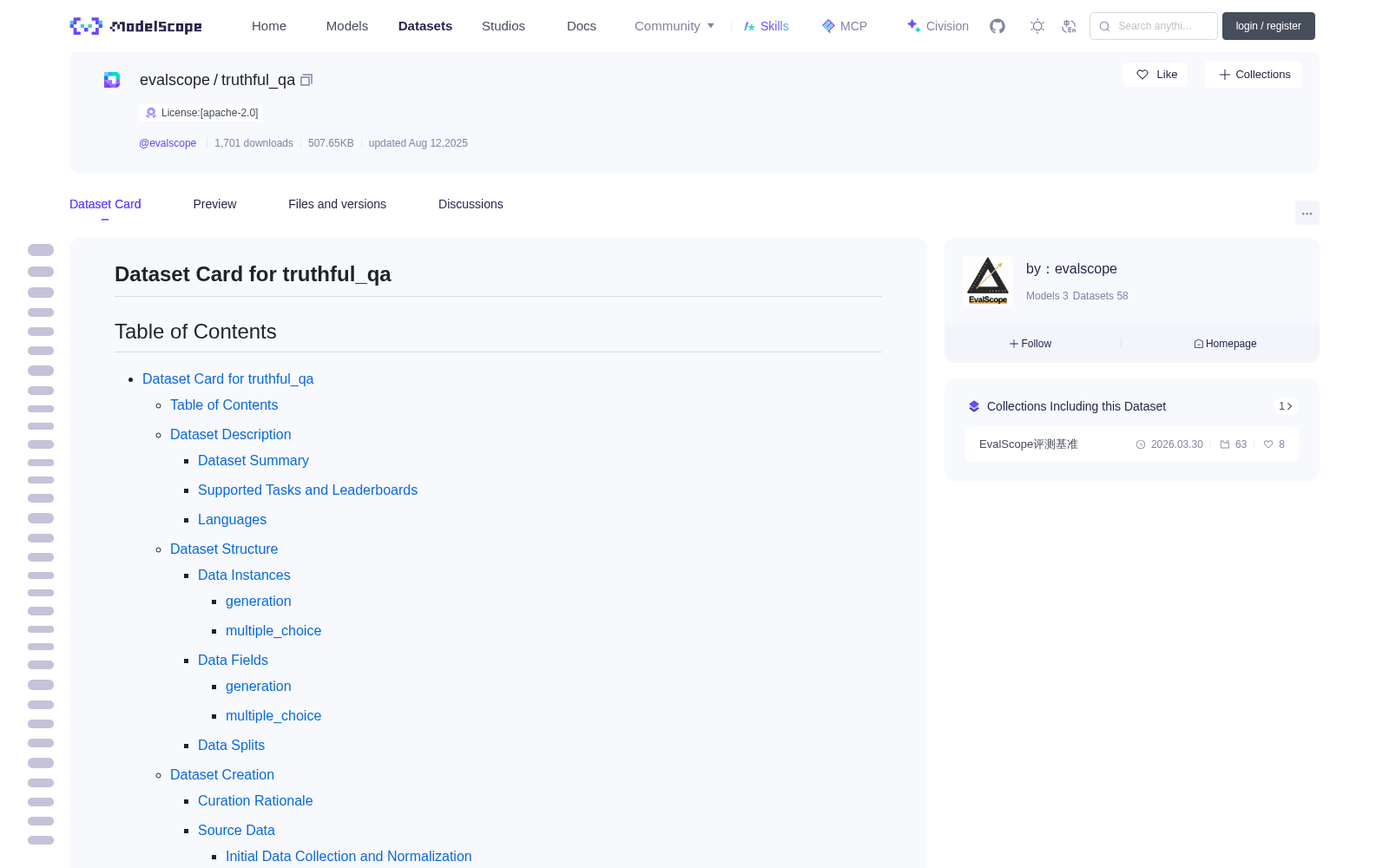
Task: Like this dataset
Action: (1155, 75)
